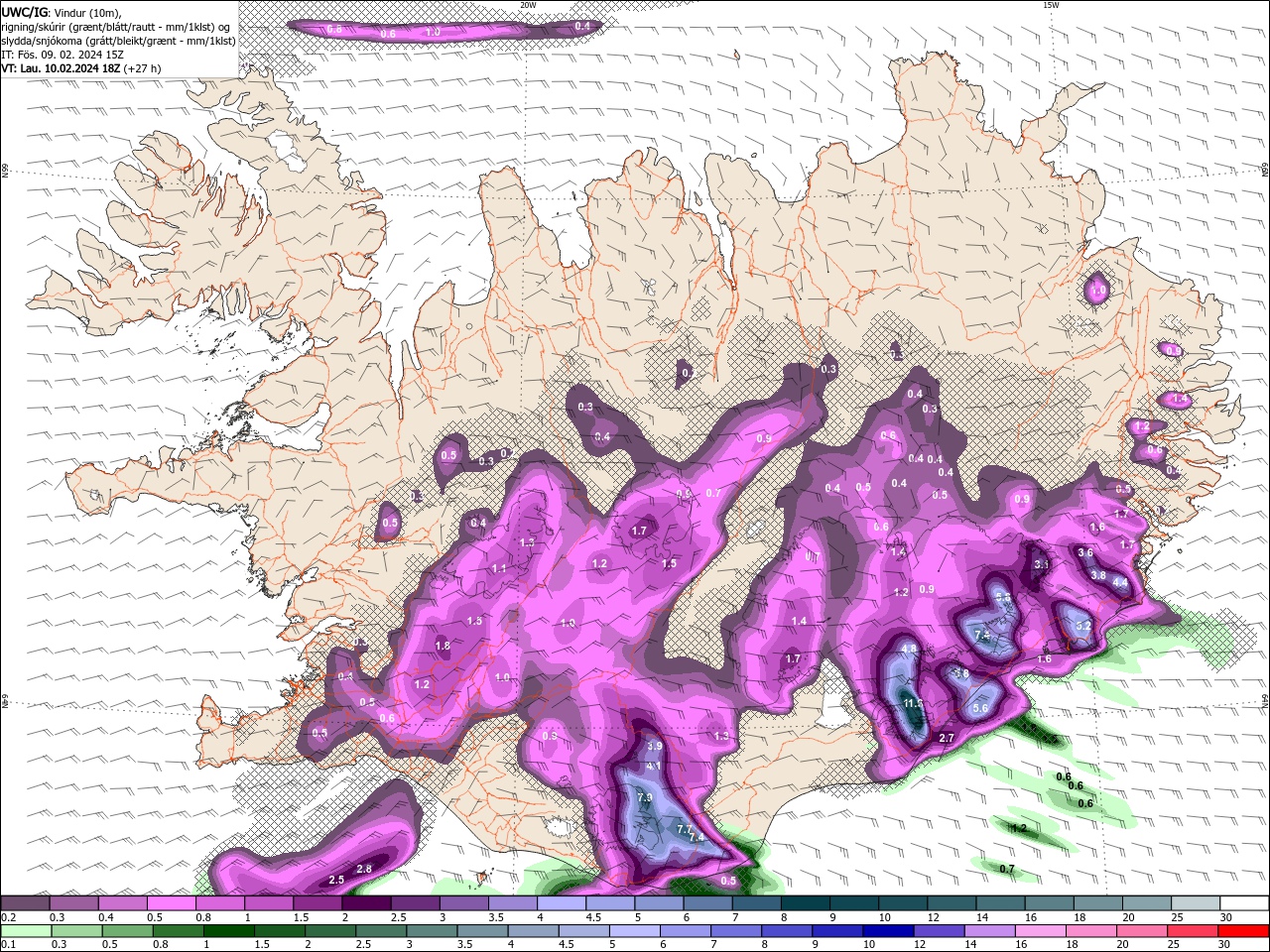The image size is (1270, 952).
Task: Pick the light pink rain swatch between 16 and 18
Action: pos(1041,930)
